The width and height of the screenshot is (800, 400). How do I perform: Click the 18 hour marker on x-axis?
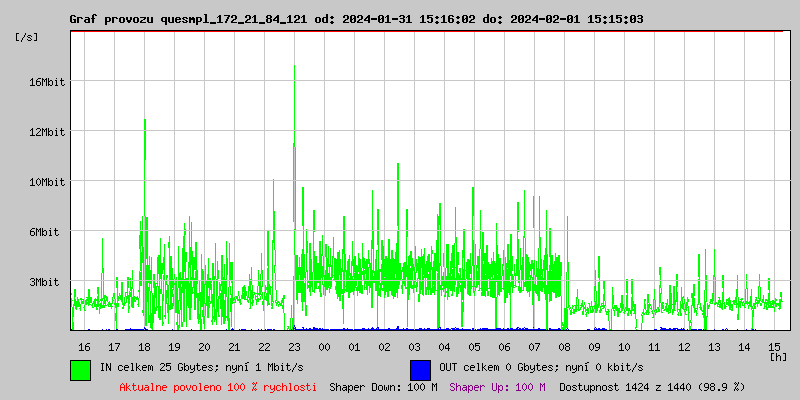click(x=144, y=346)
